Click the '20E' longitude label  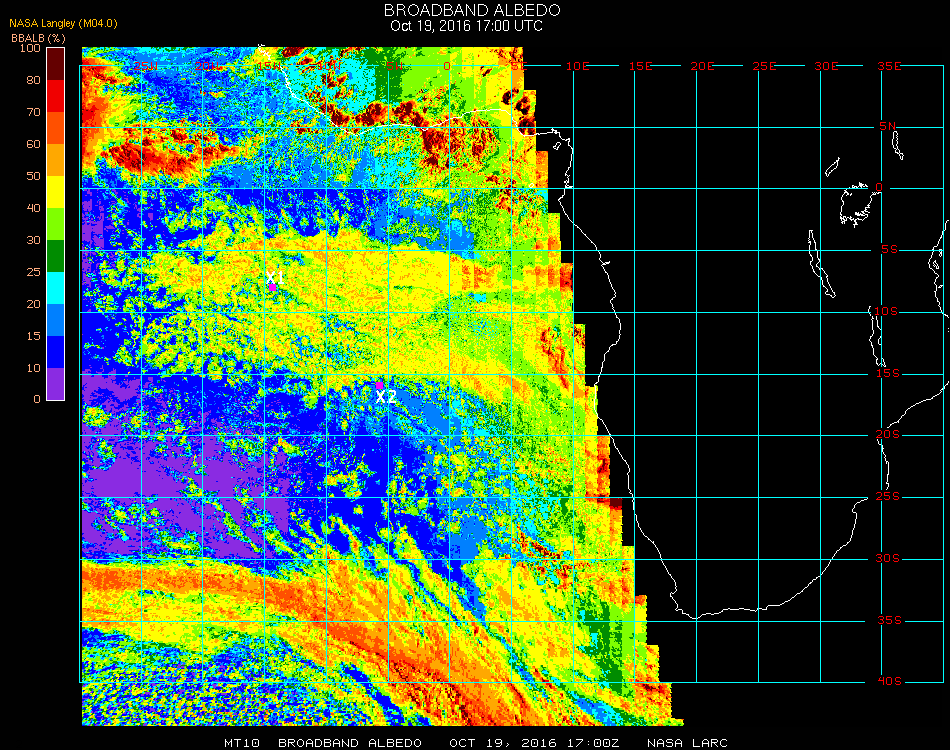(702, 66)
